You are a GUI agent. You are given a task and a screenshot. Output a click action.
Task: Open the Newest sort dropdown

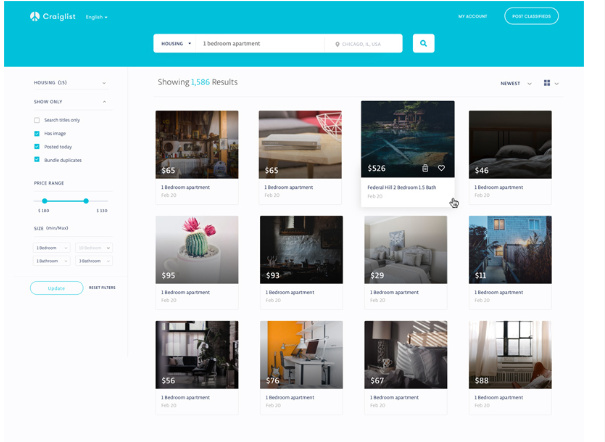click(514, 83)
